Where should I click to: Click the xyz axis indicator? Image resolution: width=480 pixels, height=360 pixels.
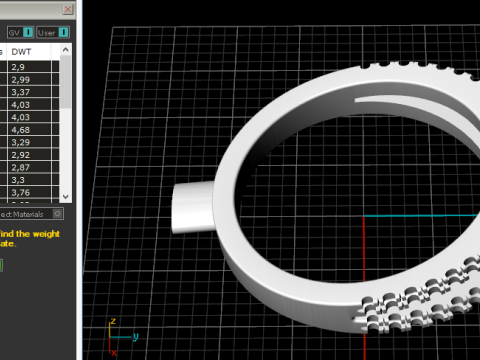[123, 337]
